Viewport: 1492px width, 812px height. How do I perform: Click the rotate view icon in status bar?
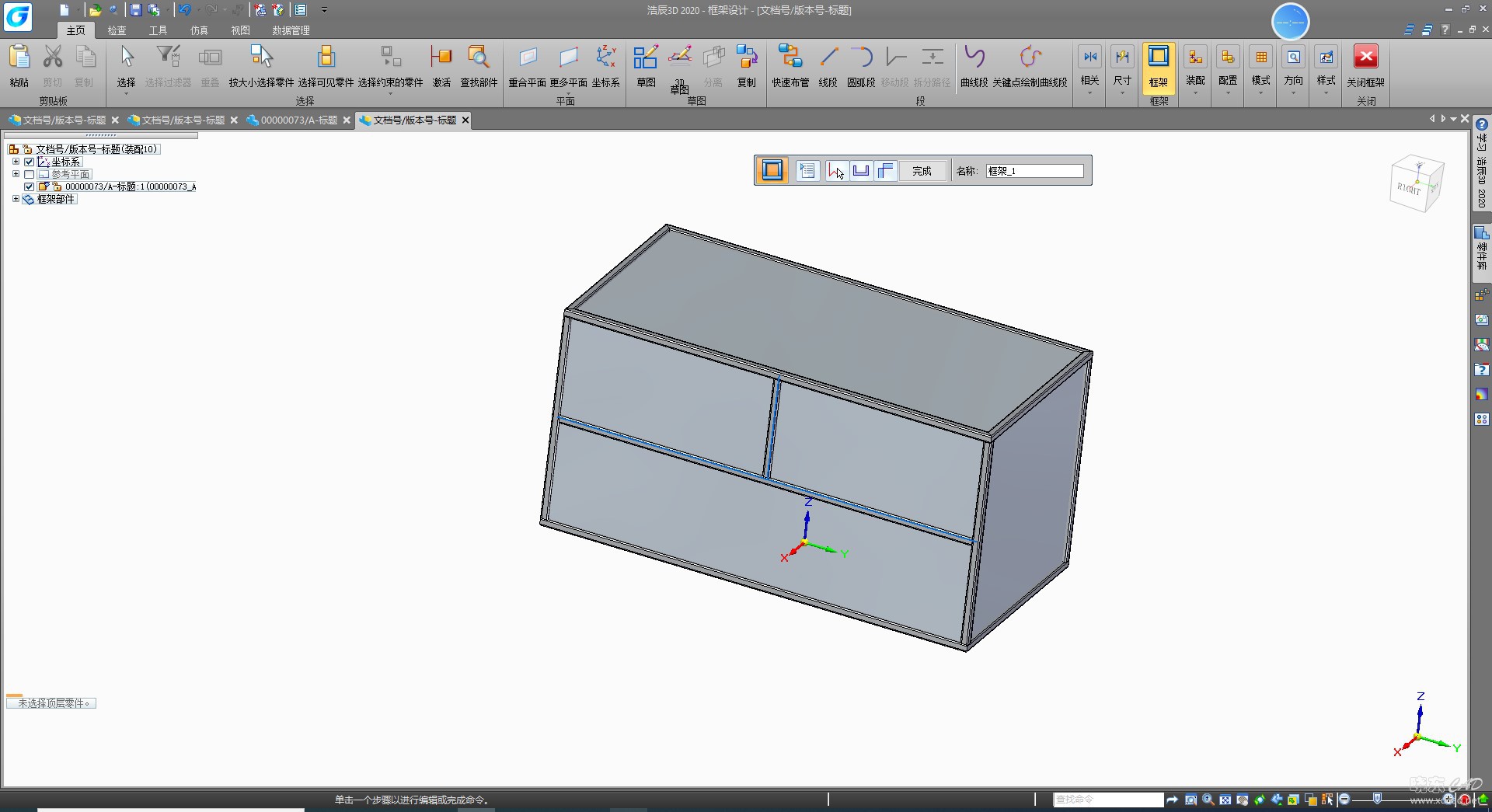(1259, 800)
